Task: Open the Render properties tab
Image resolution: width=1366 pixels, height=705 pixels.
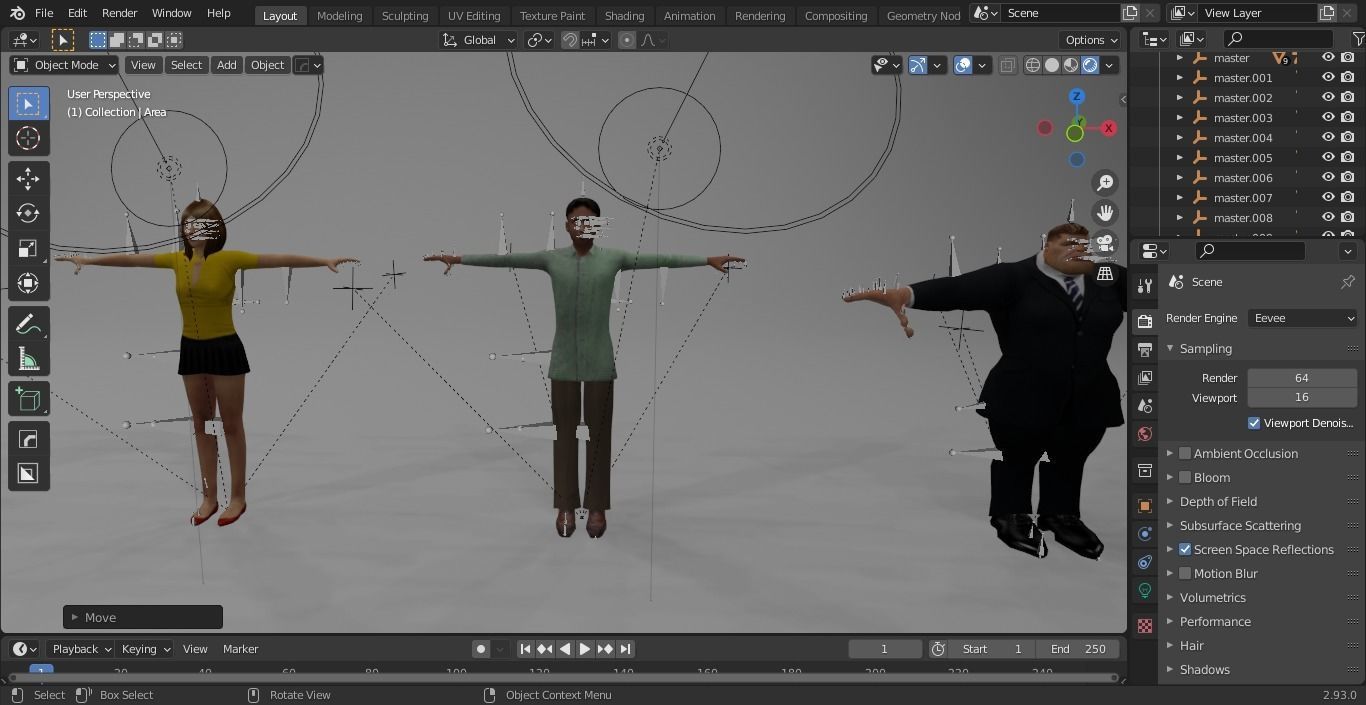Action: pyautogui.click(x=1145, y=321)
